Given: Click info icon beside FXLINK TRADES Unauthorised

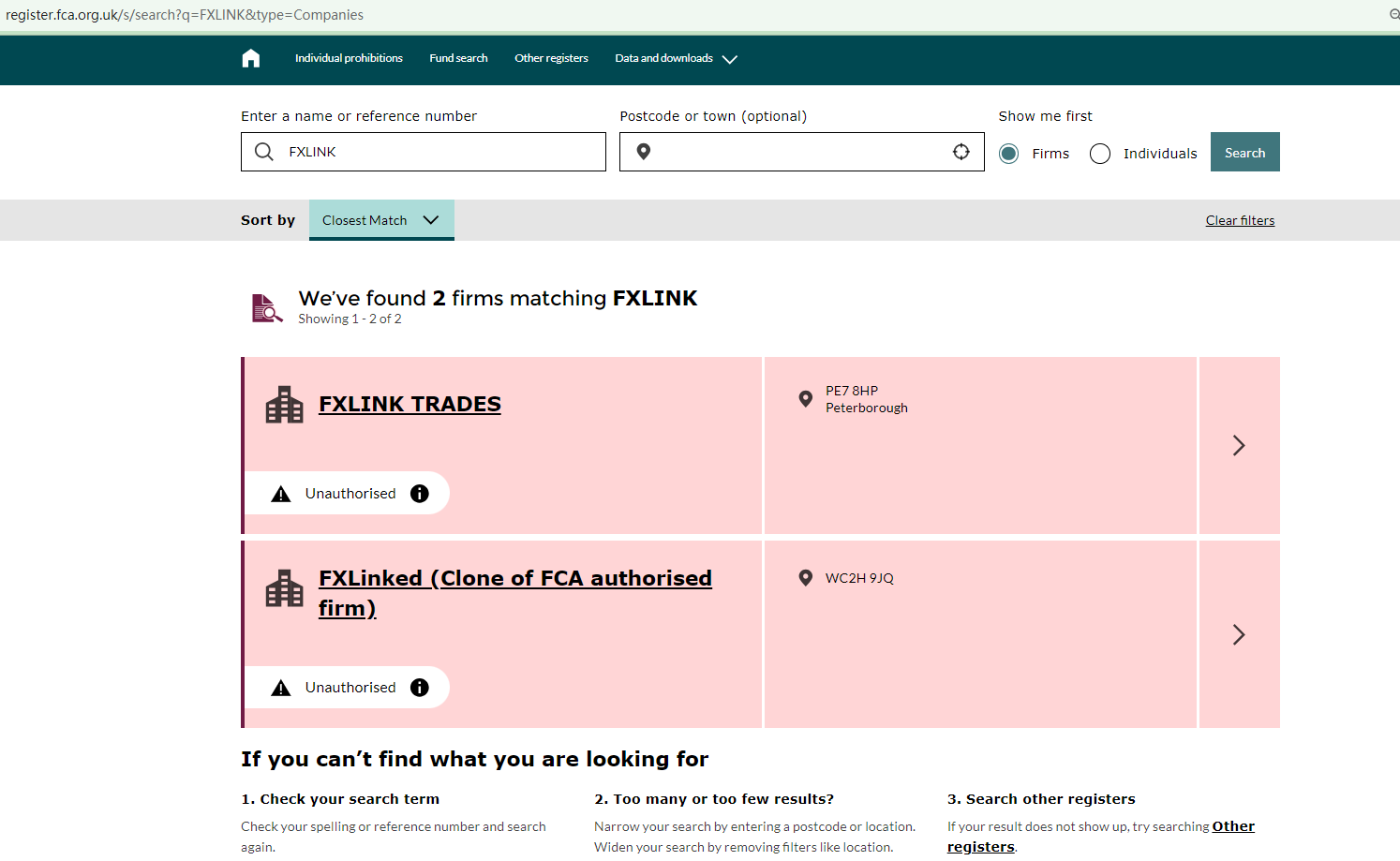Looking at the screenshot, I should tap(420, 494).
